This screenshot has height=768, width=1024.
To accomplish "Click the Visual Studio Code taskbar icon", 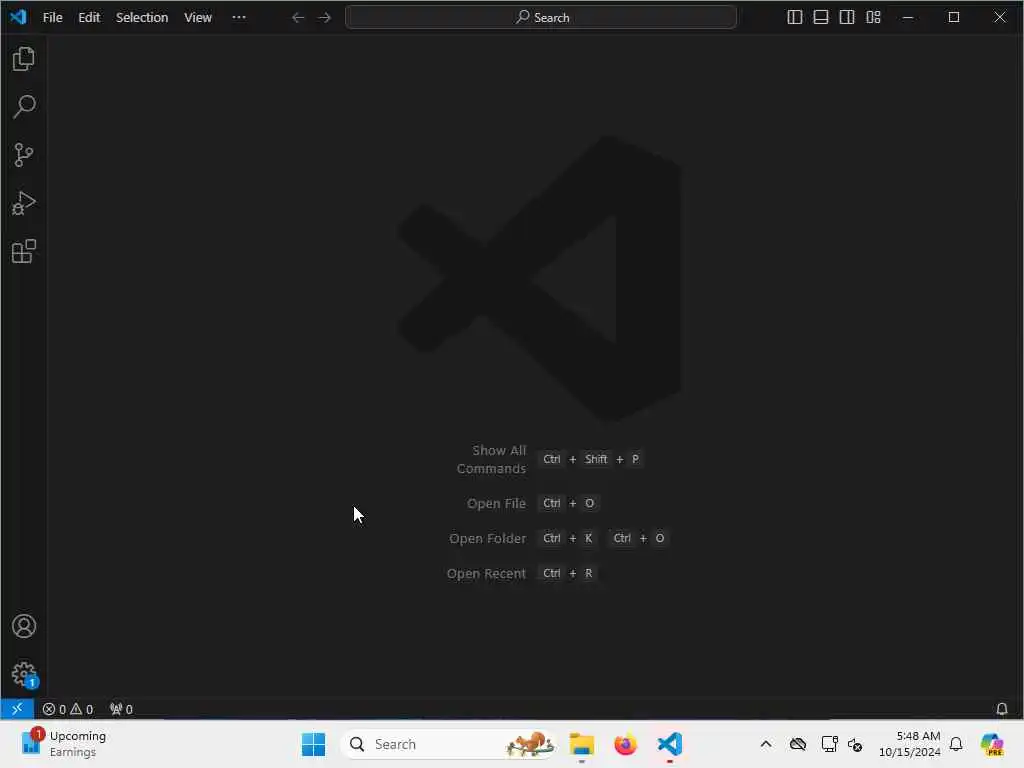I will (670, 744).
